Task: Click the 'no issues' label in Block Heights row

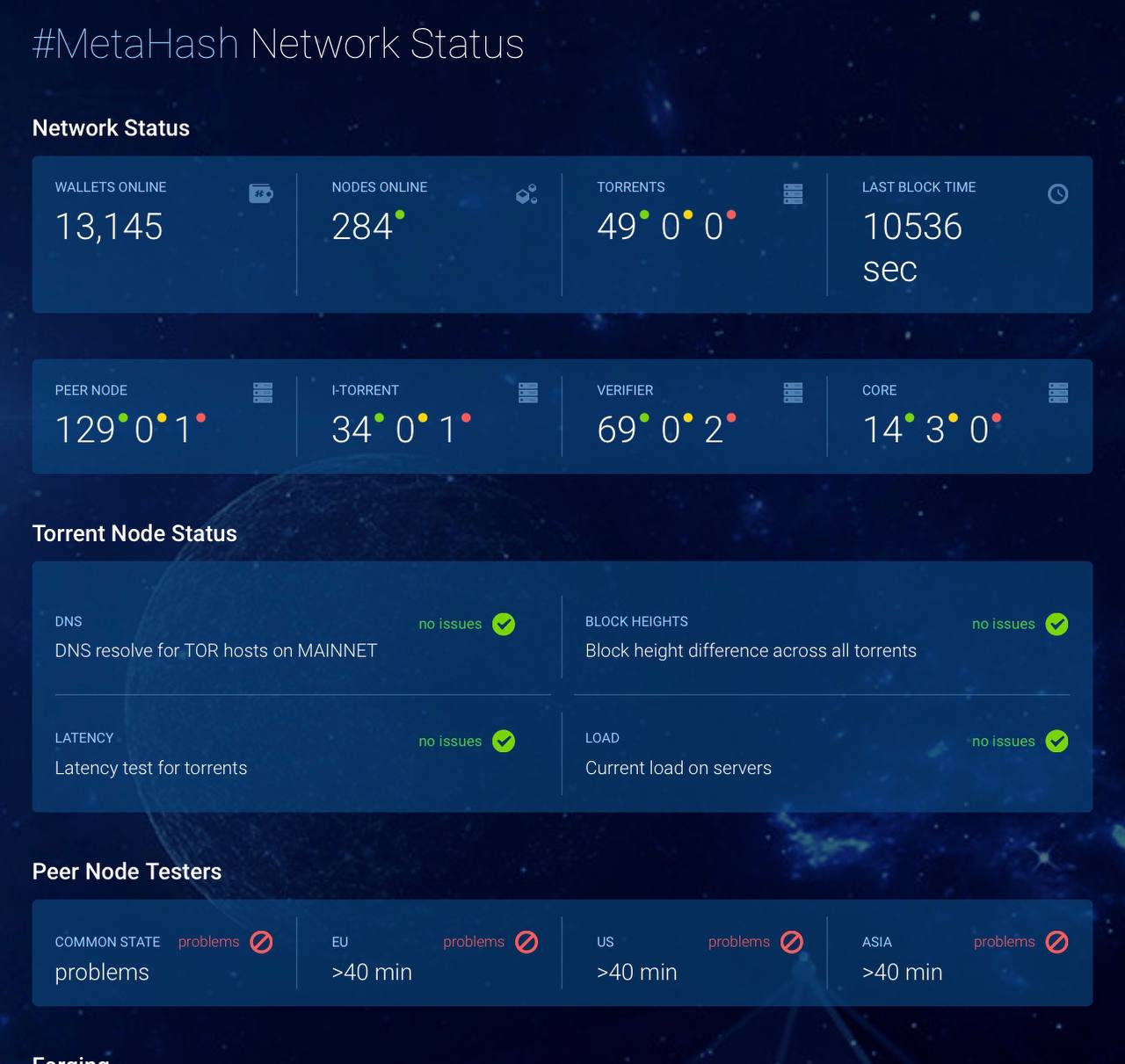Action: [1004, 624]
